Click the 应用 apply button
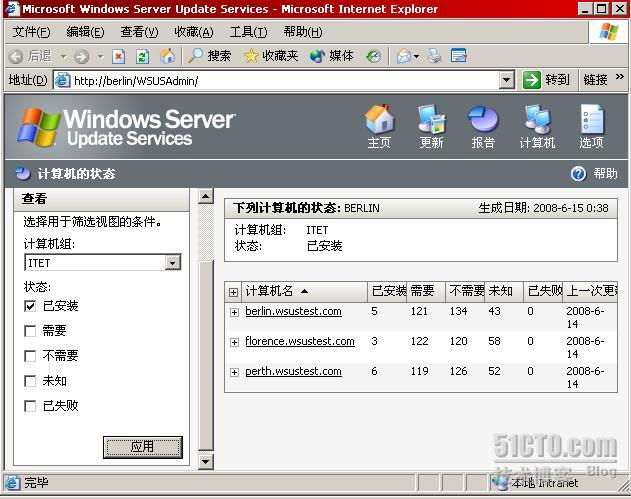Image resolution: width=631 pixels, height=499 pixels. (143, 447)
